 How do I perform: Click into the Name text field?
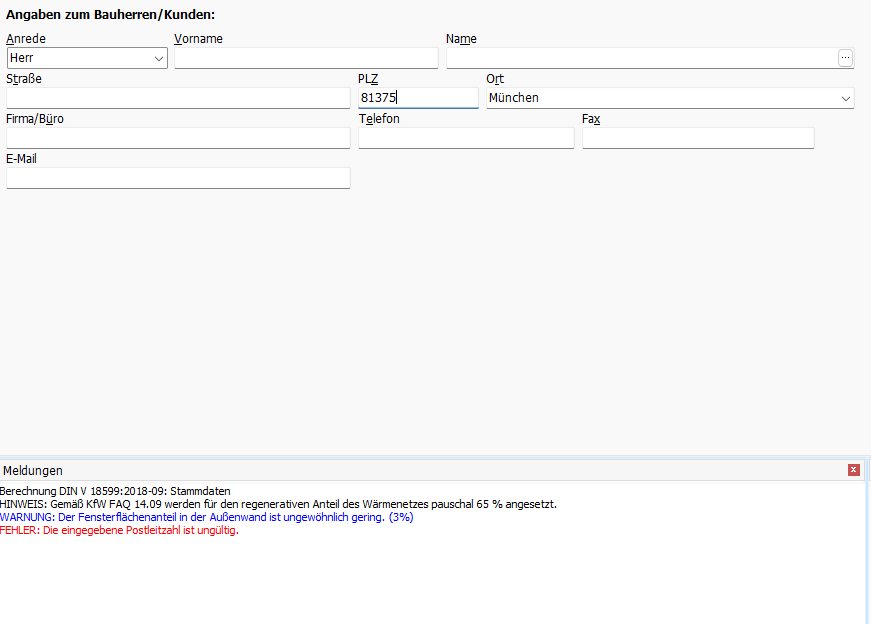[x=640, y=58]
